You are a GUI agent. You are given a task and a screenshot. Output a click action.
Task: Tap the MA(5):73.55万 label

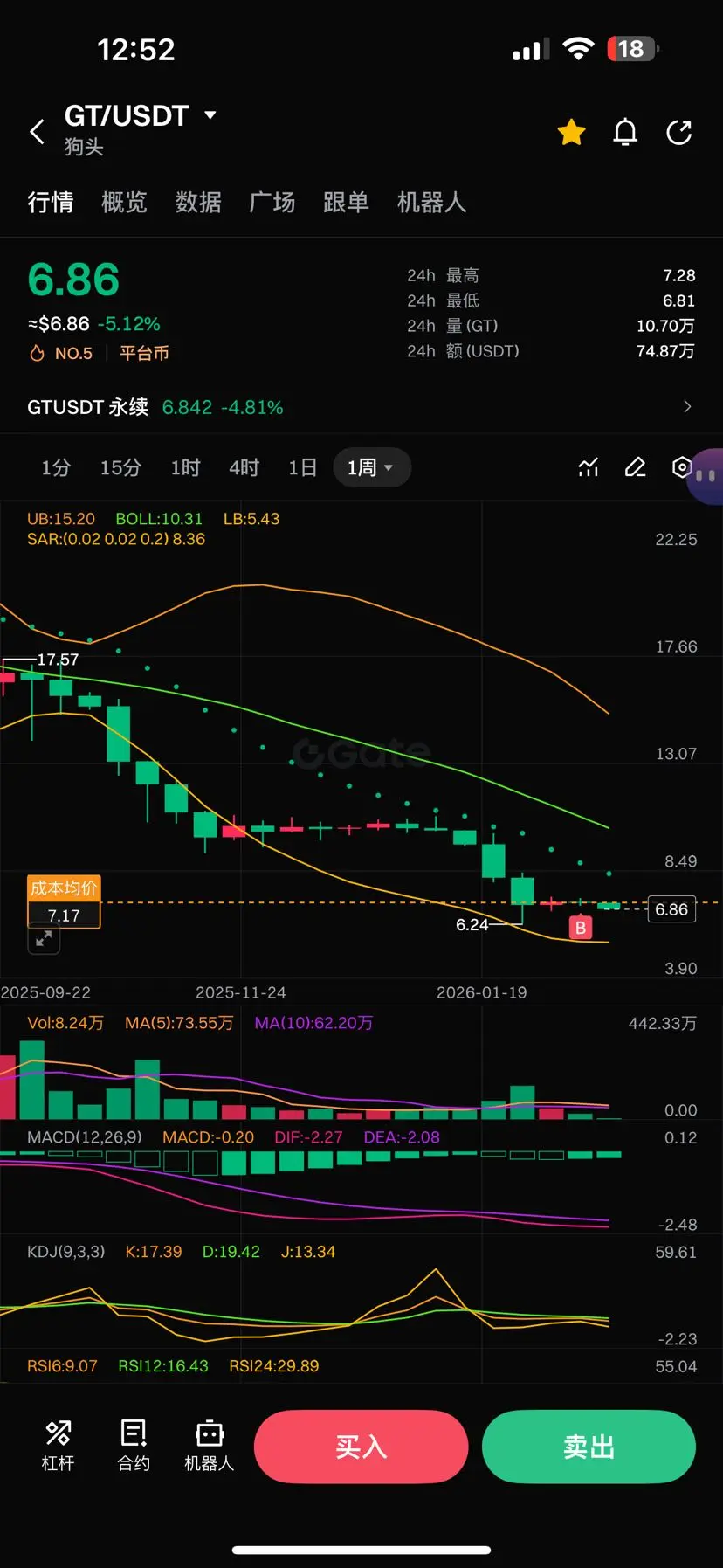point(179,1023)
